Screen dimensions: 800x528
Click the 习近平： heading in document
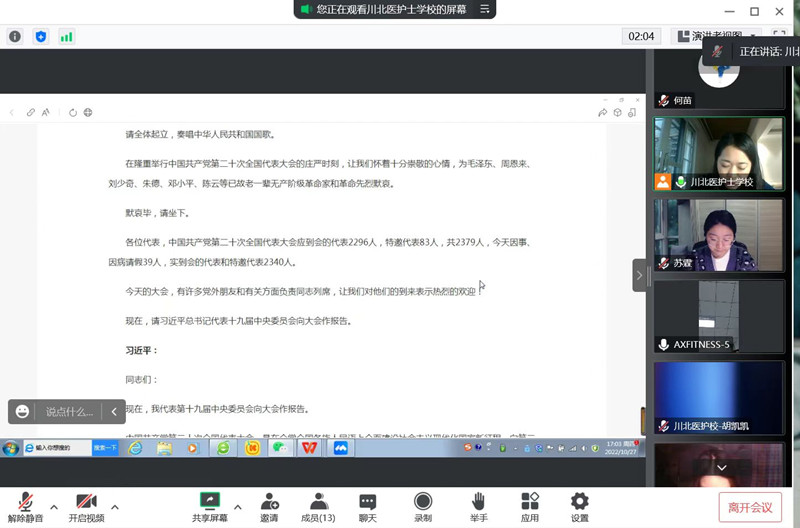141,350
